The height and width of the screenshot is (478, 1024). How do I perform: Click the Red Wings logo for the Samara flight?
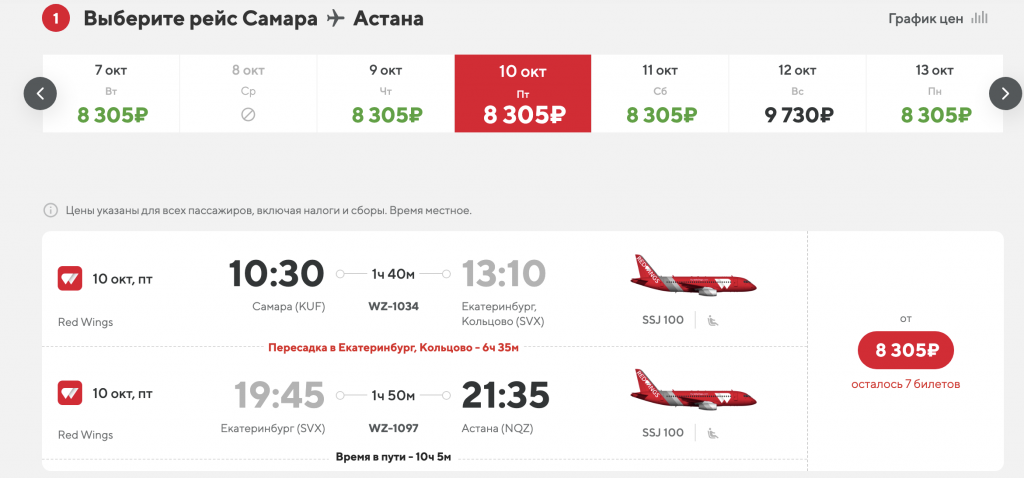70,279
